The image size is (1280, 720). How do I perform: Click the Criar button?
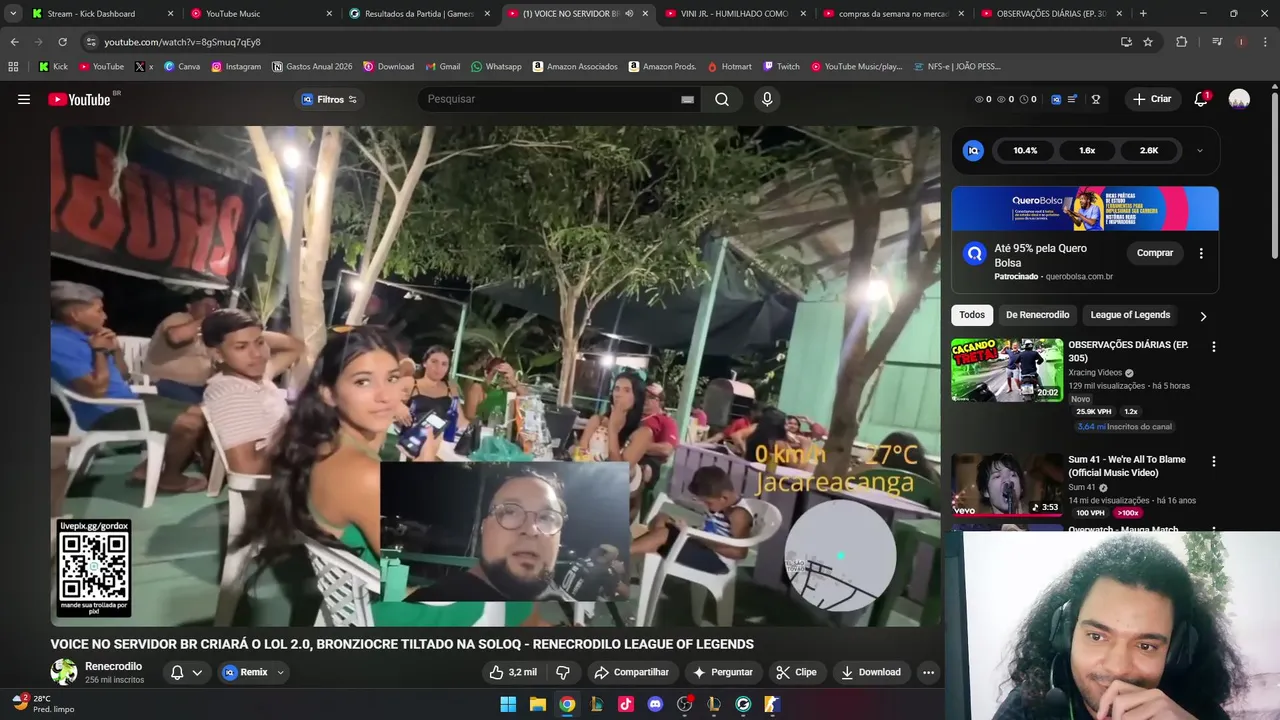pyautogui.click(x=1151, y=99)
